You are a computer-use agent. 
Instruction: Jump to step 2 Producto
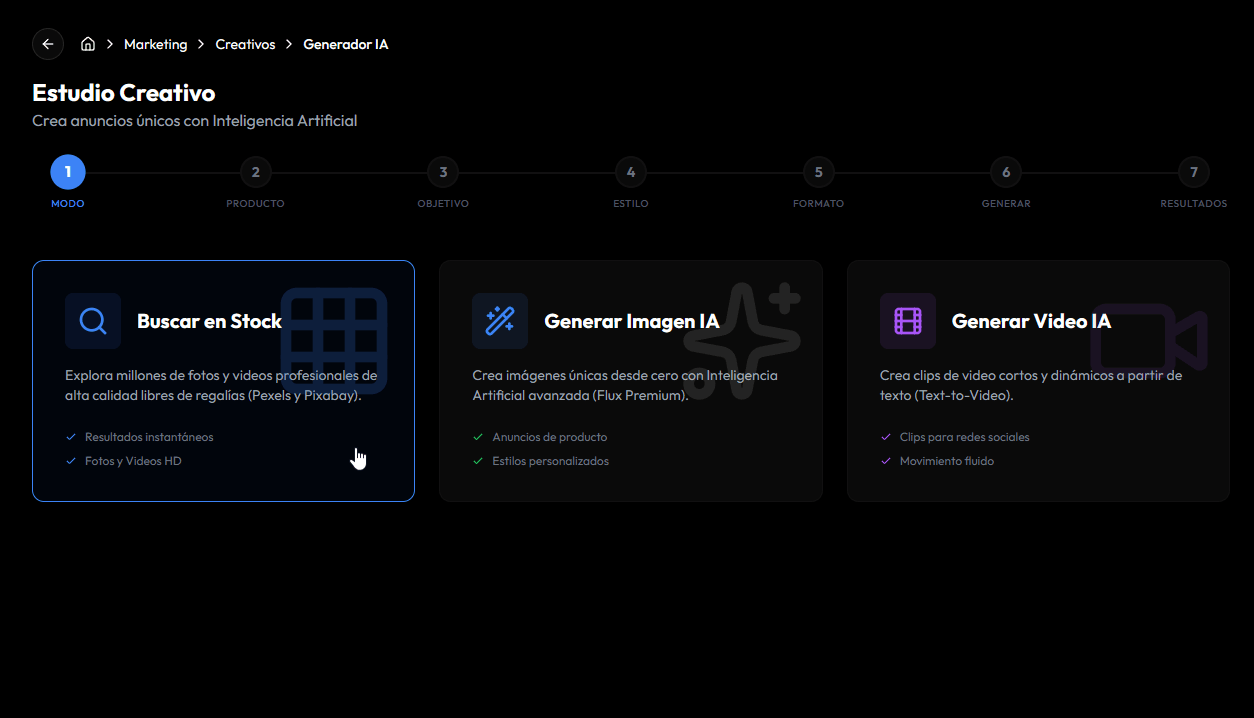256,172
